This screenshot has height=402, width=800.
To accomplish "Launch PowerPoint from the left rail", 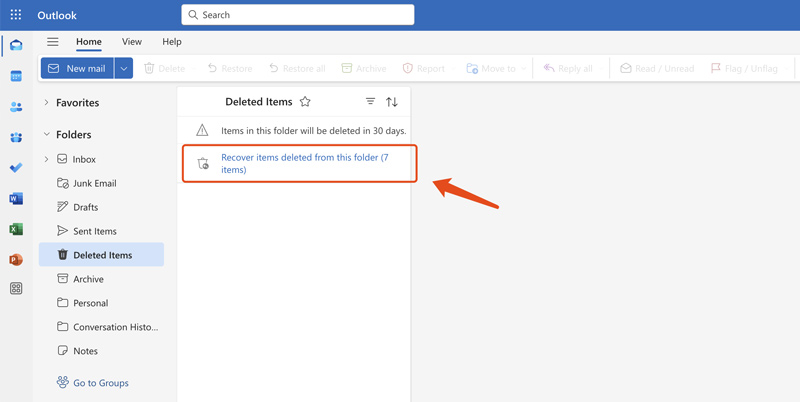I will pos(16,259).
